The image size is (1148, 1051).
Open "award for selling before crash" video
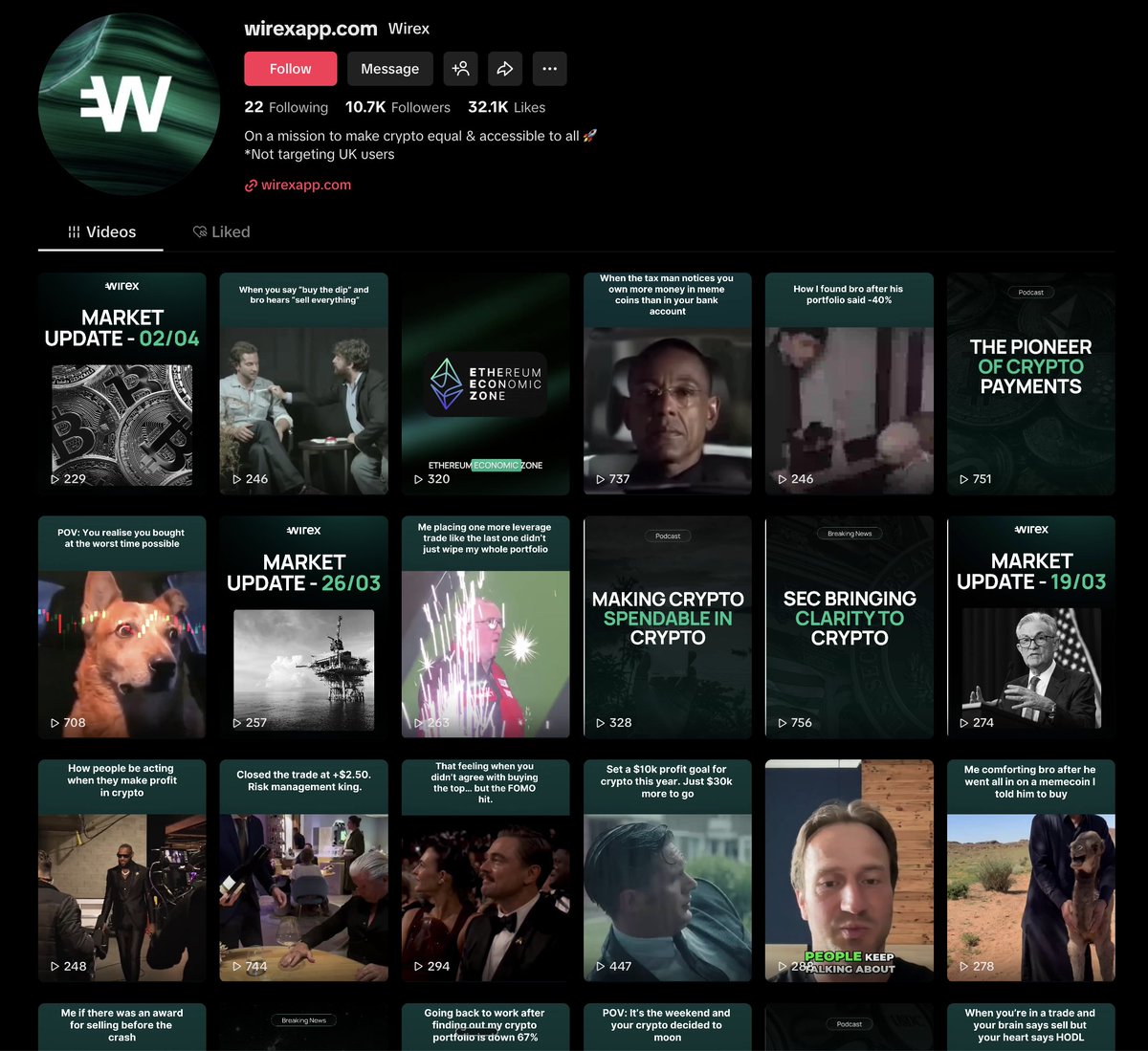pos(122,1027)
